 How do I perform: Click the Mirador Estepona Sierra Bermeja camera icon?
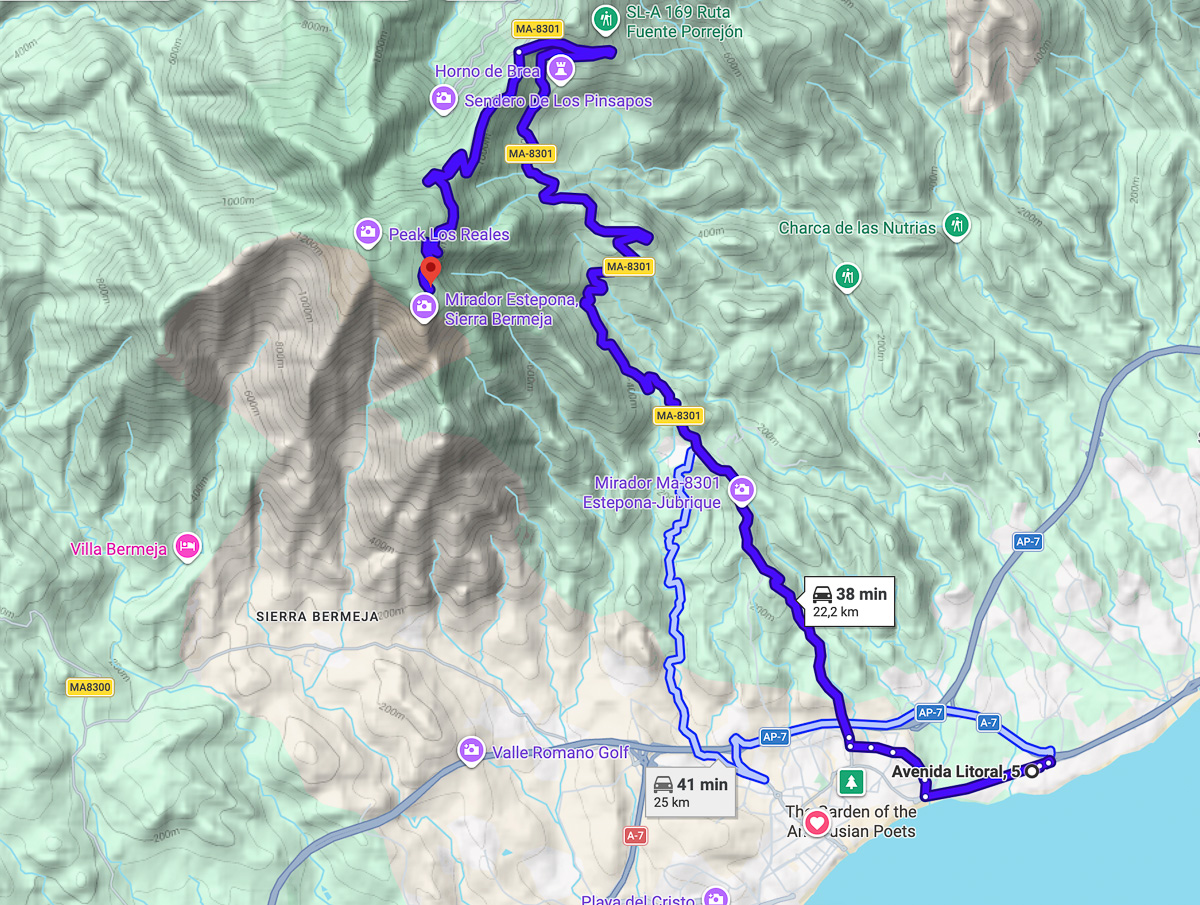[x=424, y=307]
